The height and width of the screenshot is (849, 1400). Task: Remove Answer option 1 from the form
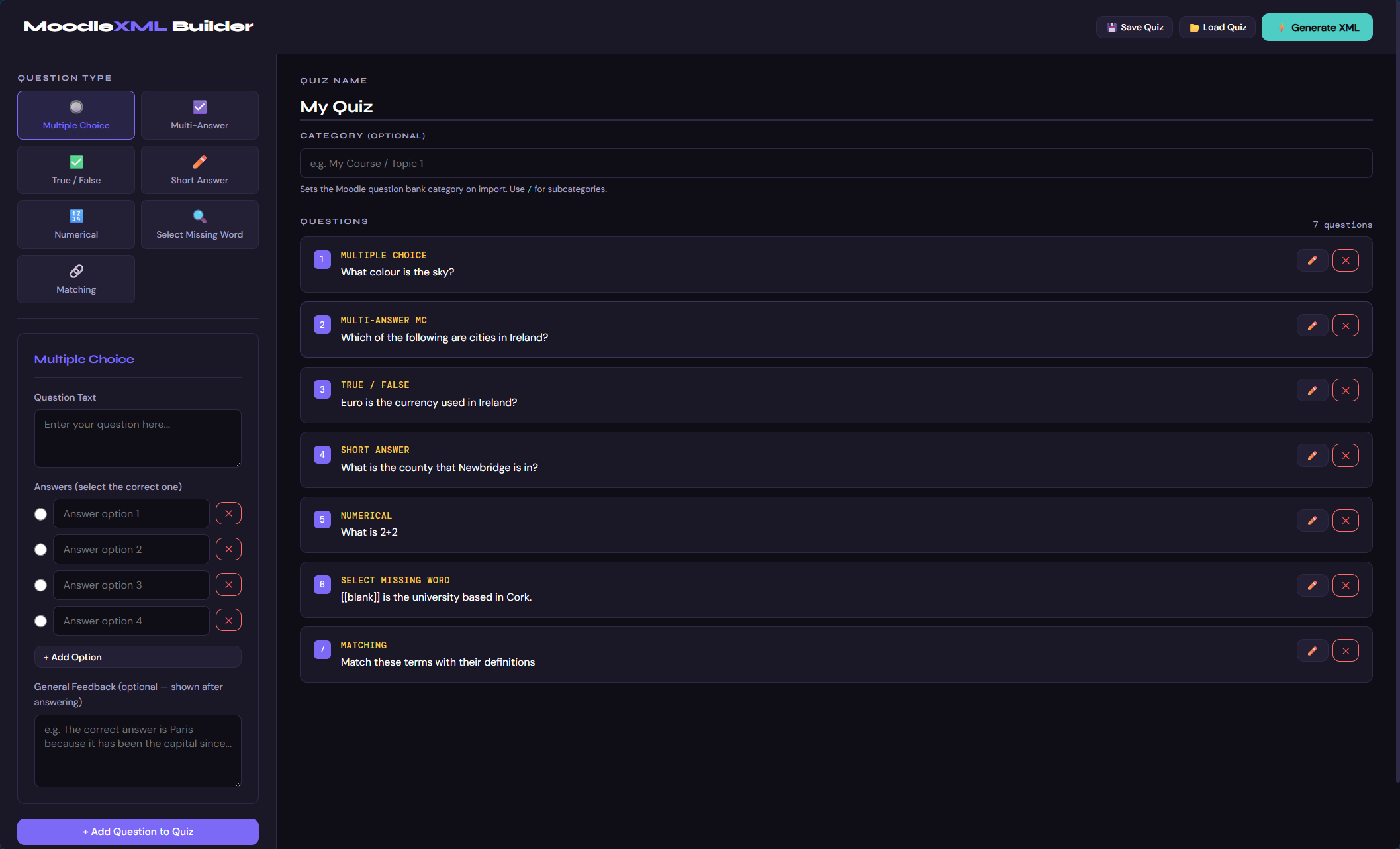tap(228, 513)
